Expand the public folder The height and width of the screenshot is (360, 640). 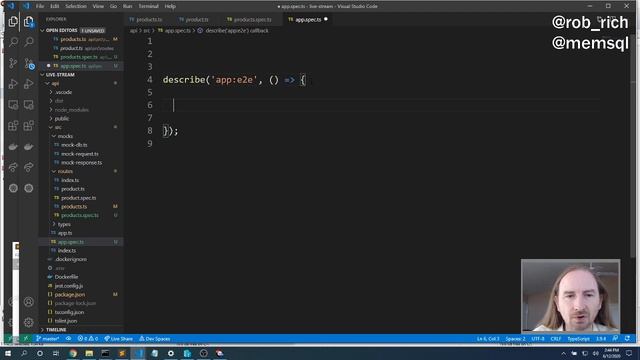[x=51, y=118]
